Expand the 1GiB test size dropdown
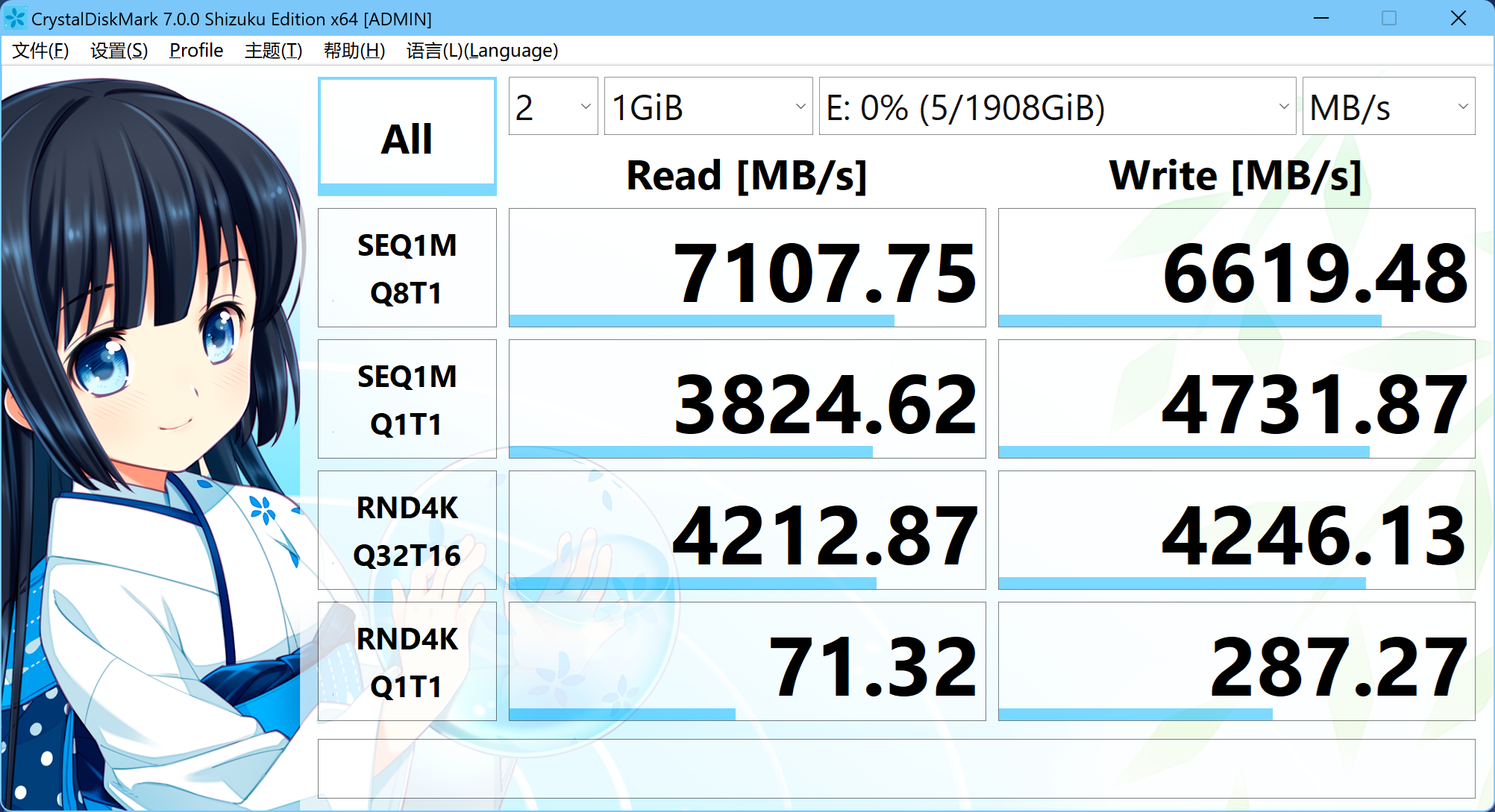Screen dimensions: 1495x812 point(708,107)
